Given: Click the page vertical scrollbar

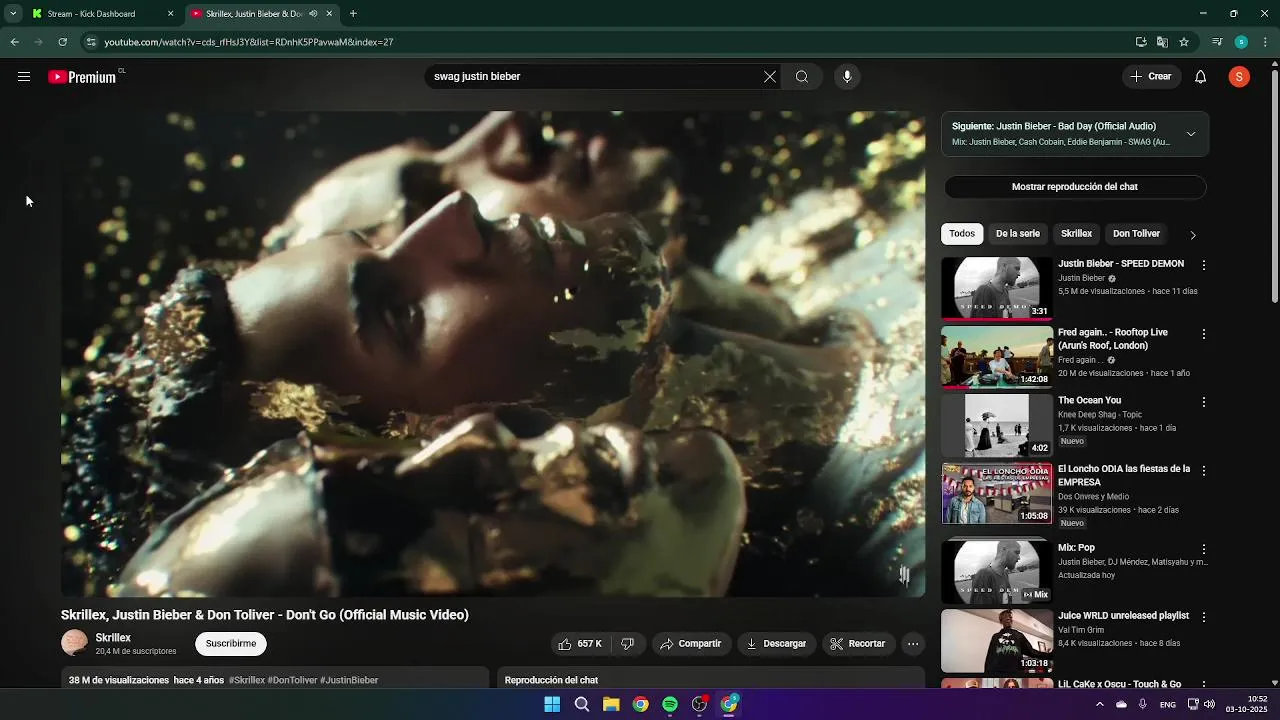Looking at the screenshot, I should click(1274, 185).
